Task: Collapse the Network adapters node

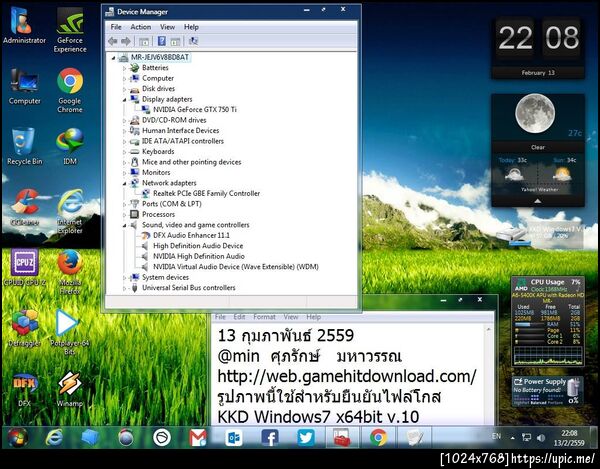Action: coord(124,183)
